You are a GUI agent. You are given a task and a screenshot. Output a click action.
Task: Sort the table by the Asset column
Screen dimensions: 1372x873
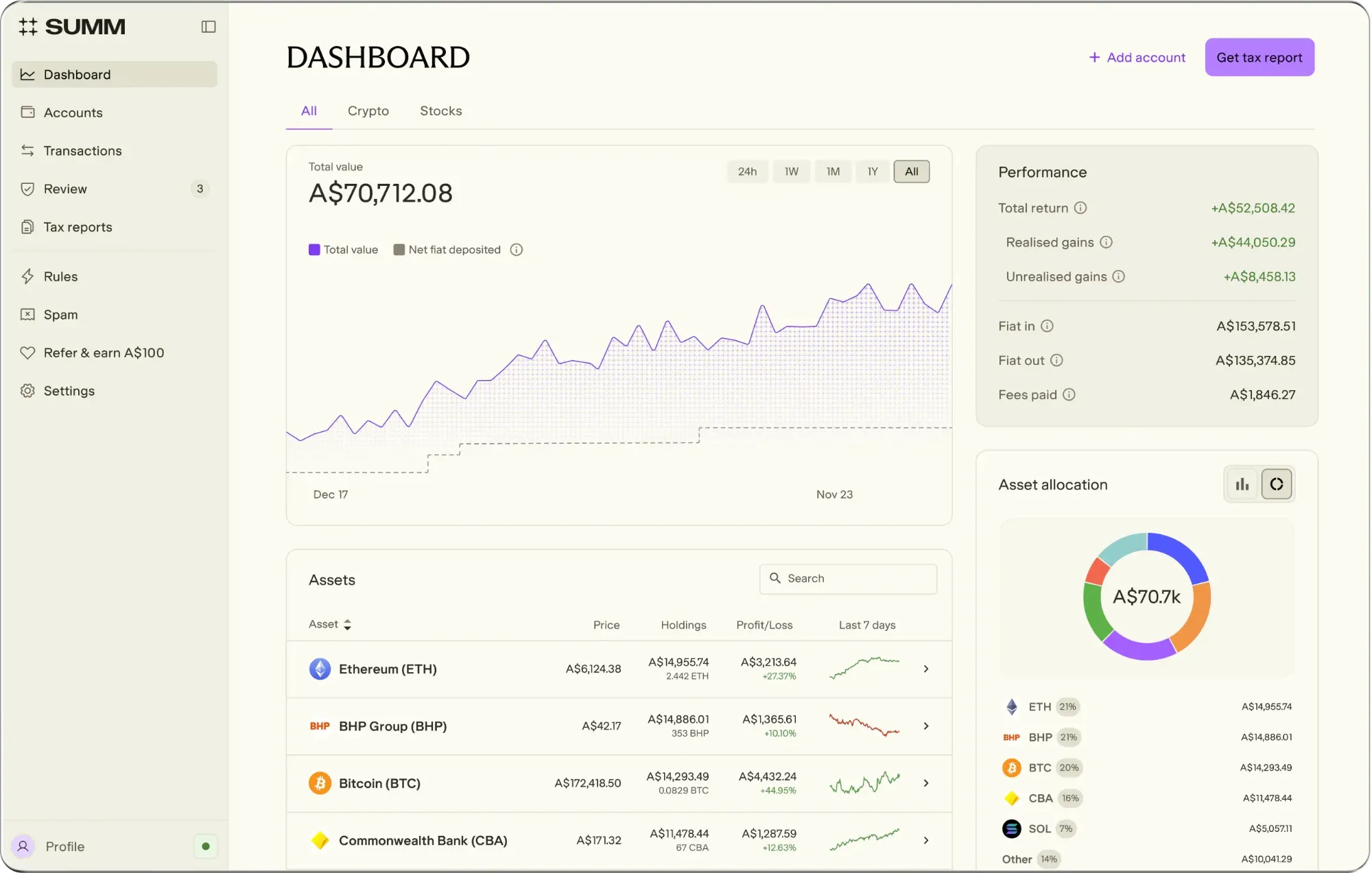click(x=330, y=624)
